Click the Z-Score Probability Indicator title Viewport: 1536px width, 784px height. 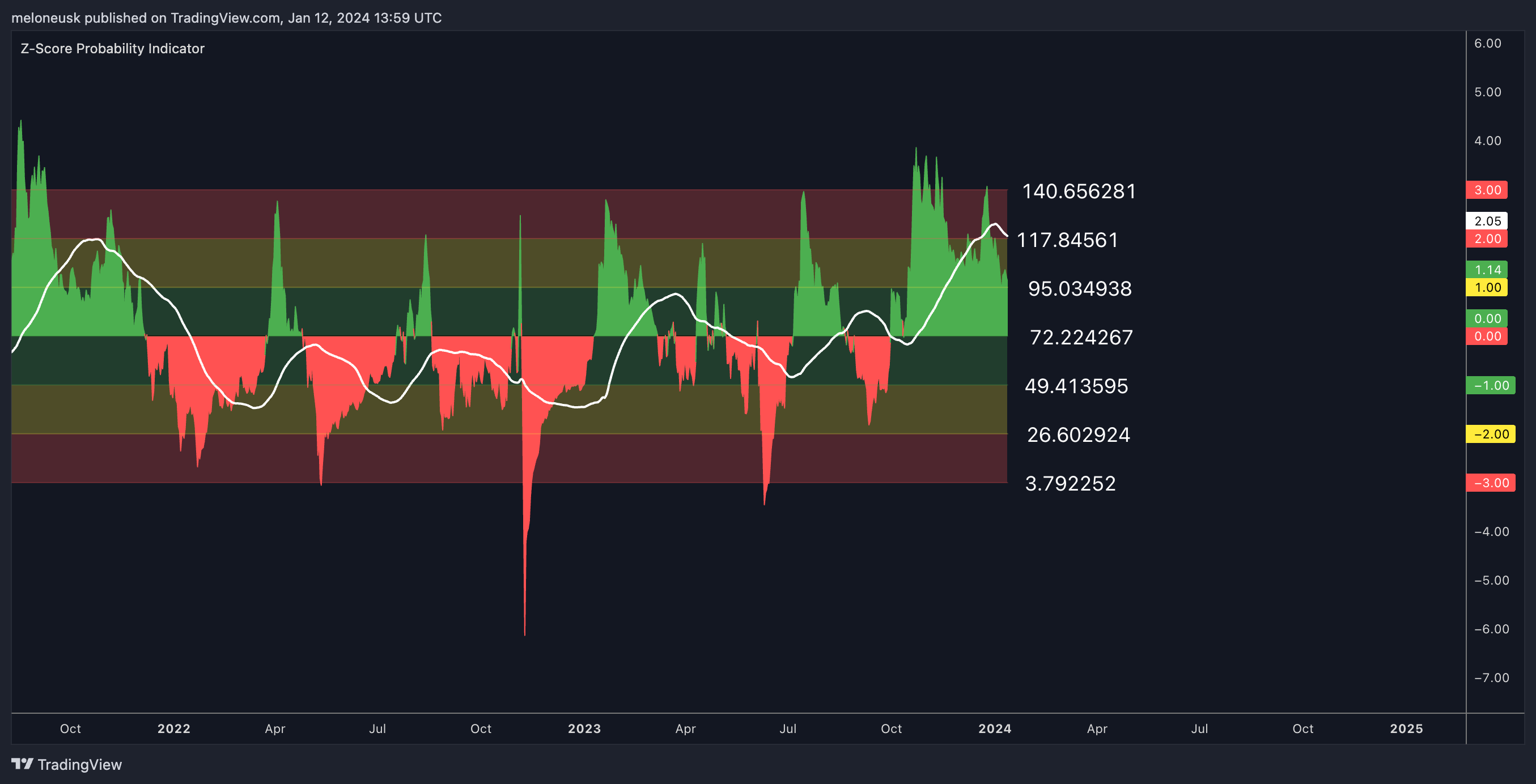pyautogui.click(x=112, y=48)
